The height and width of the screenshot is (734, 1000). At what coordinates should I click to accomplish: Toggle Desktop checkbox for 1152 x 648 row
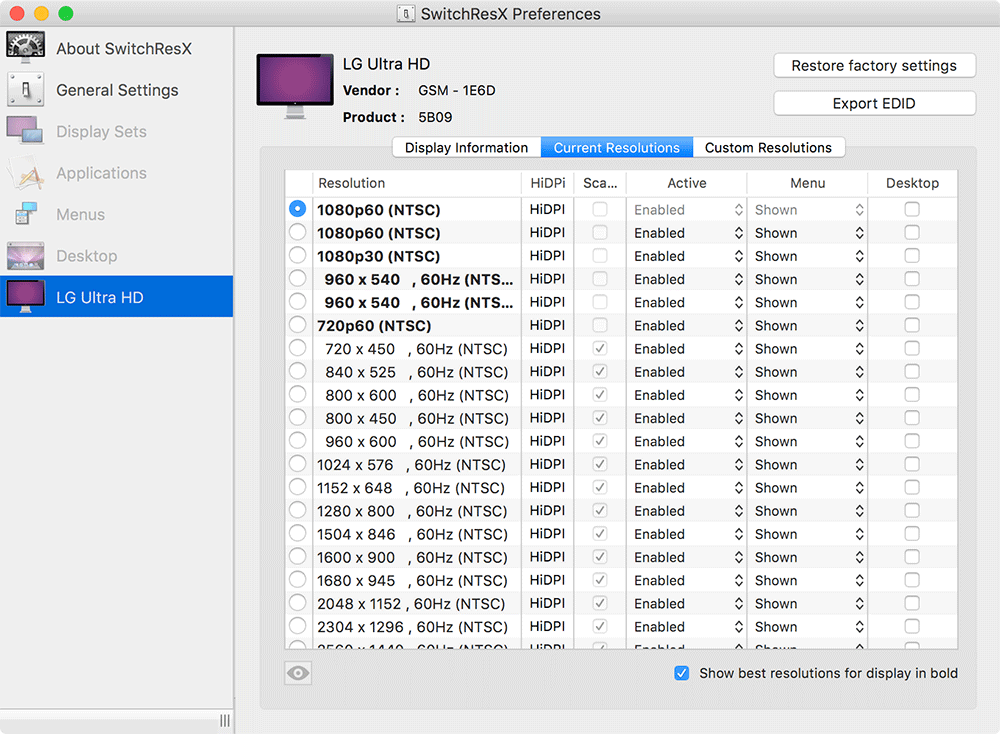tap(912, 487)
